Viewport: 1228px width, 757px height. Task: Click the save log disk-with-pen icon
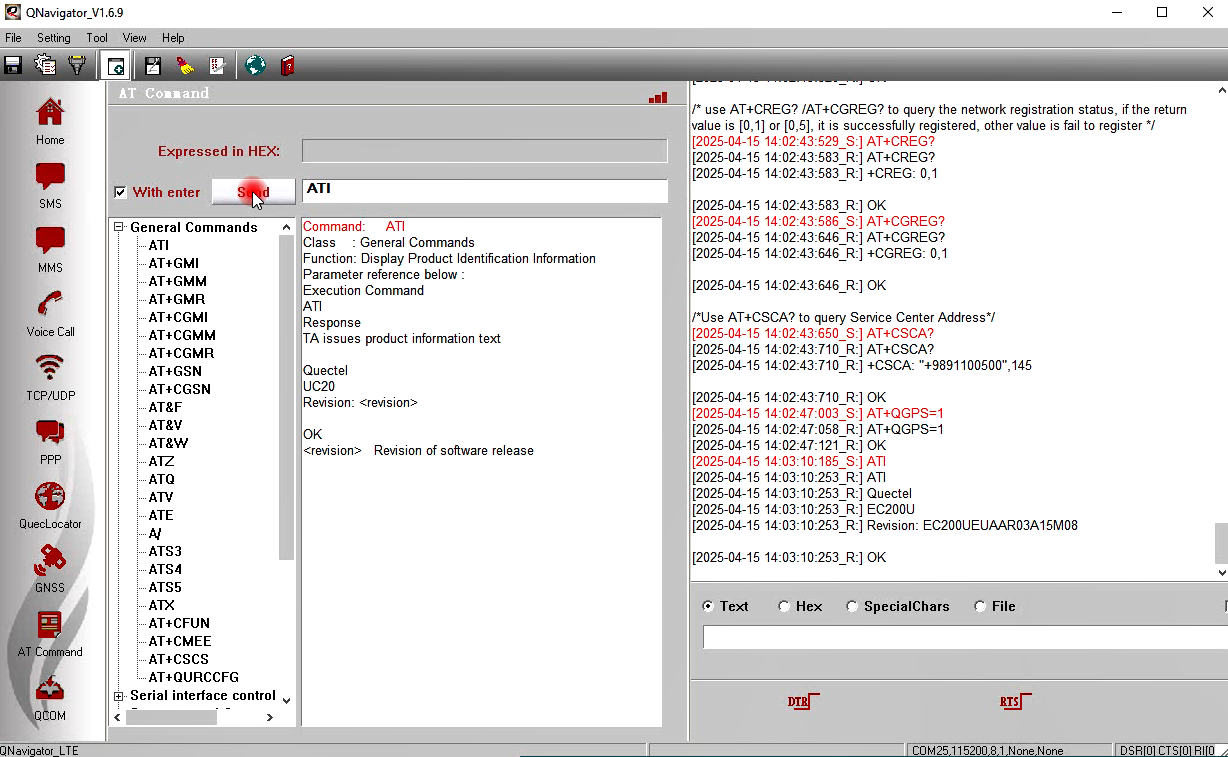[153, 66]
